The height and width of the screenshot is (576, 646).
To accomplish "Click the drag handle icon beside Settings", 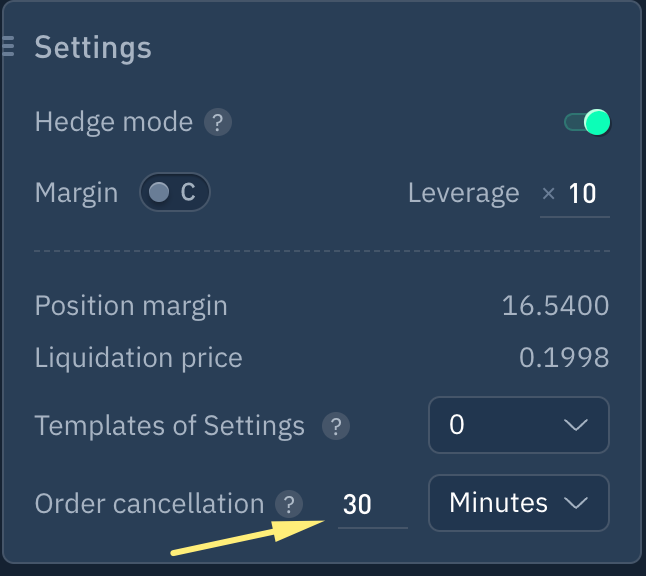I will [x=8, y=47].
